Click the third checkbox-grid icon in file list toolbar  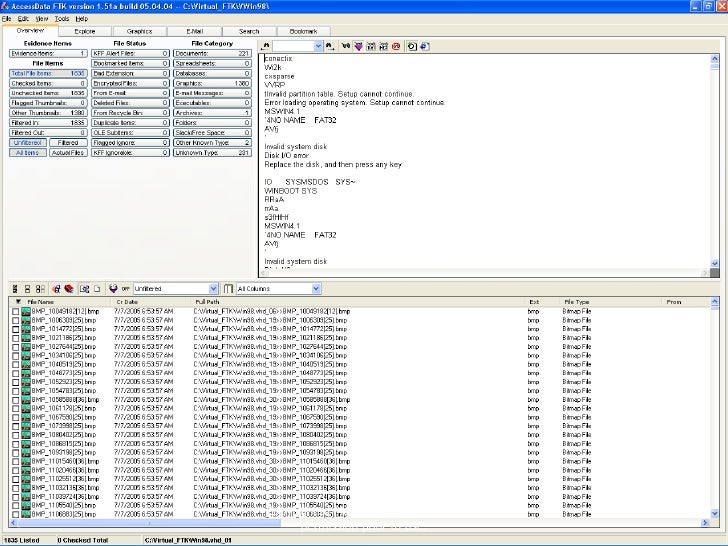(40, 289)
